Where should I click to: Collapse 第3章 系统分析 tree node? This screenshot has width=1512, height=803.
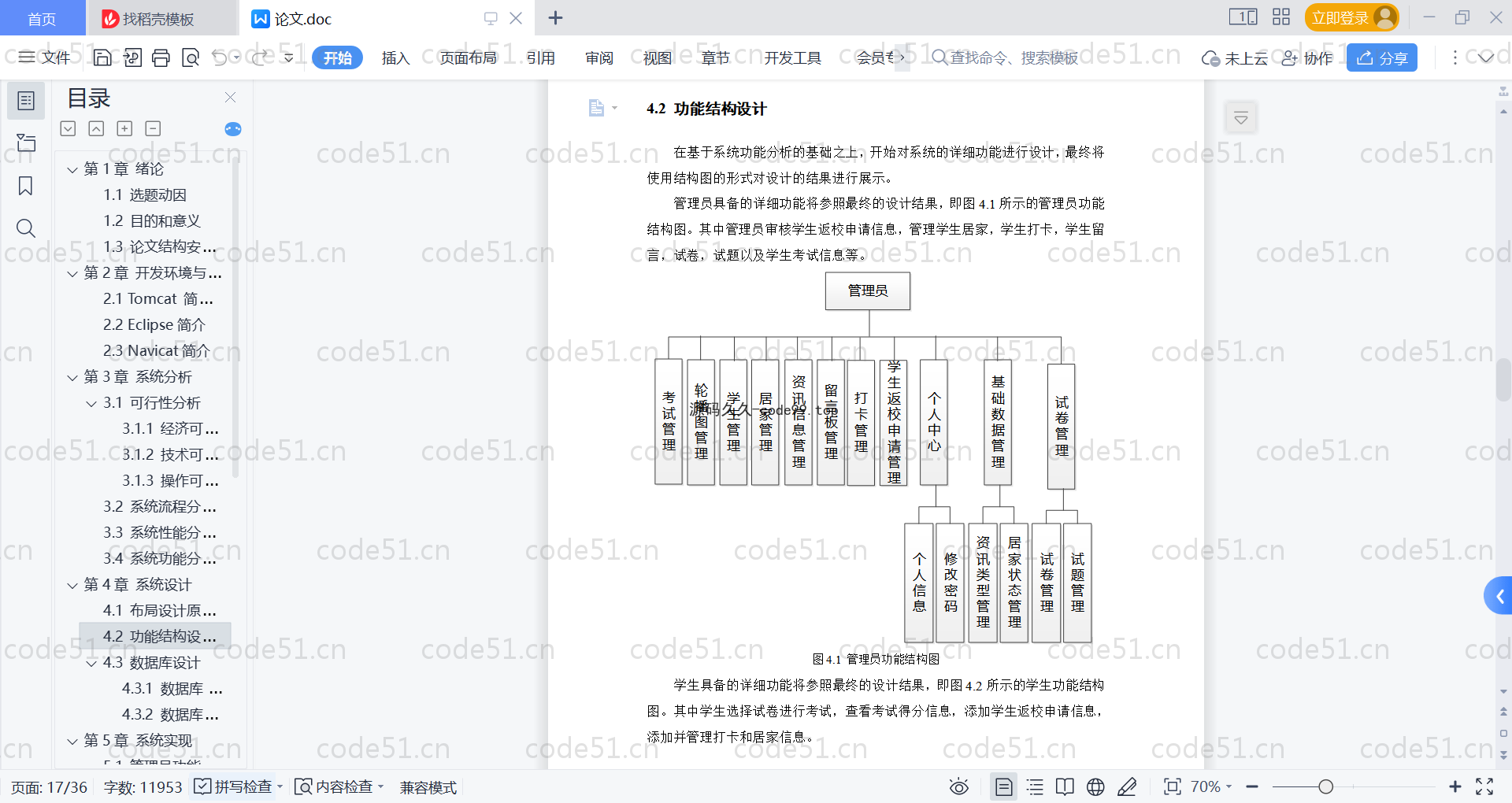tap(72, 377)
